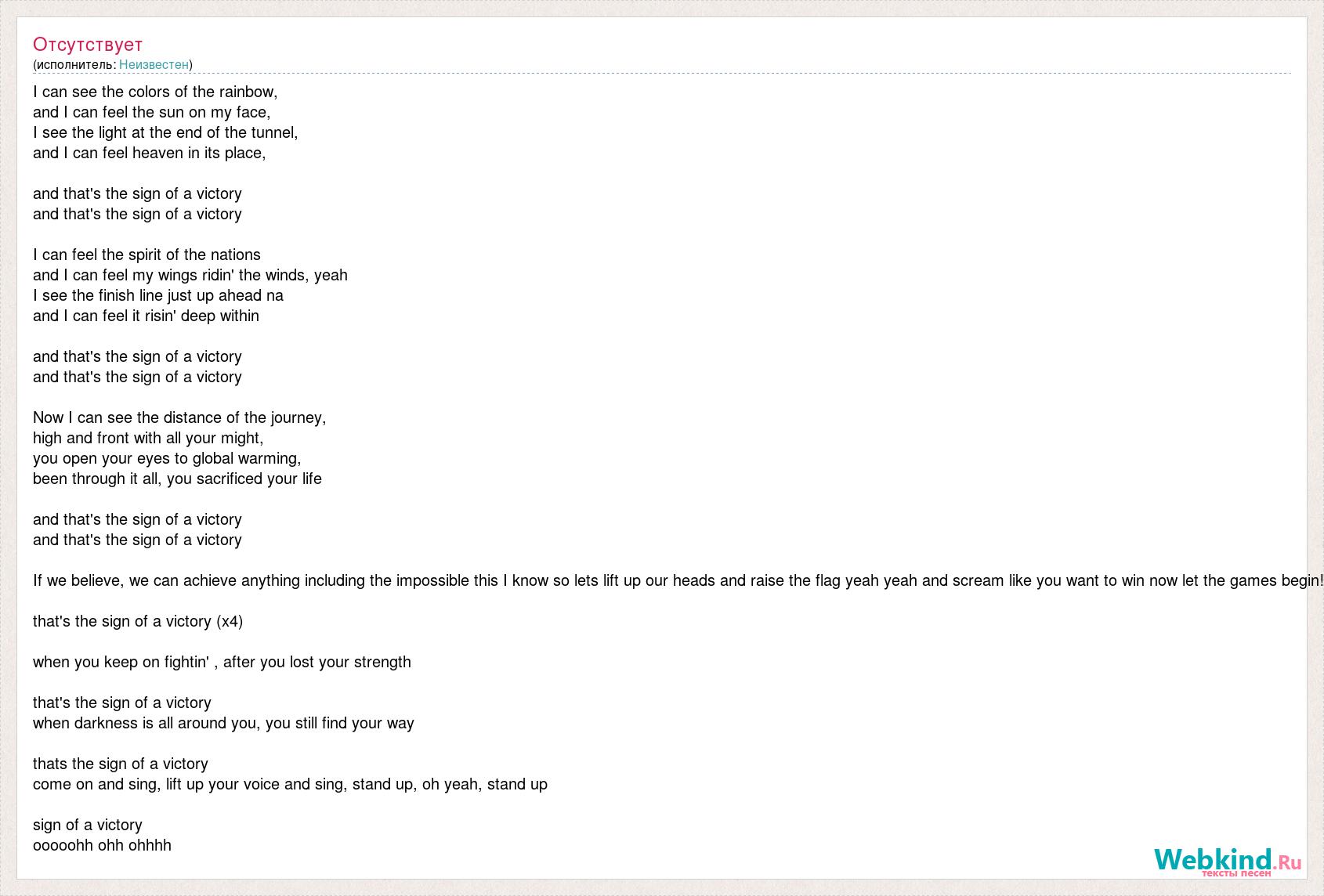The height and width of the screenshot is (896, 1324).
Task: Click the lyric 'when you keep on fightin''
Action: (222, 662)
